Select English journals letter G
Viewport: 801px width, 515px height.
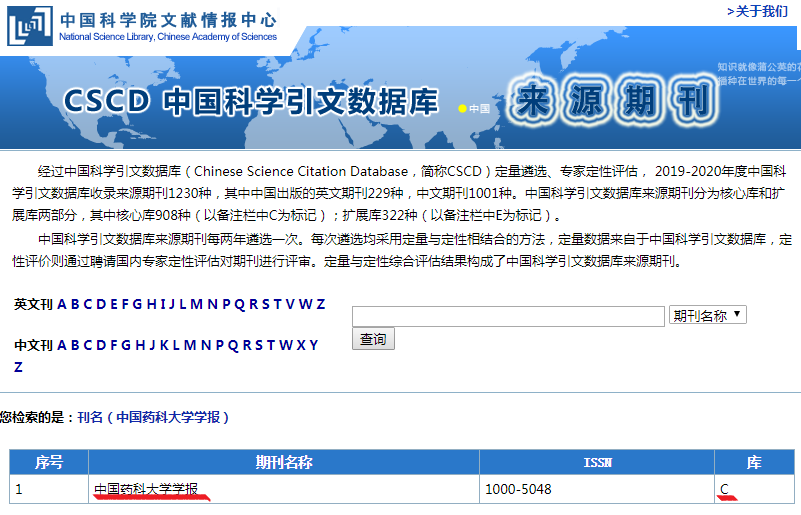pyautogui.click(x=137, y=305)
